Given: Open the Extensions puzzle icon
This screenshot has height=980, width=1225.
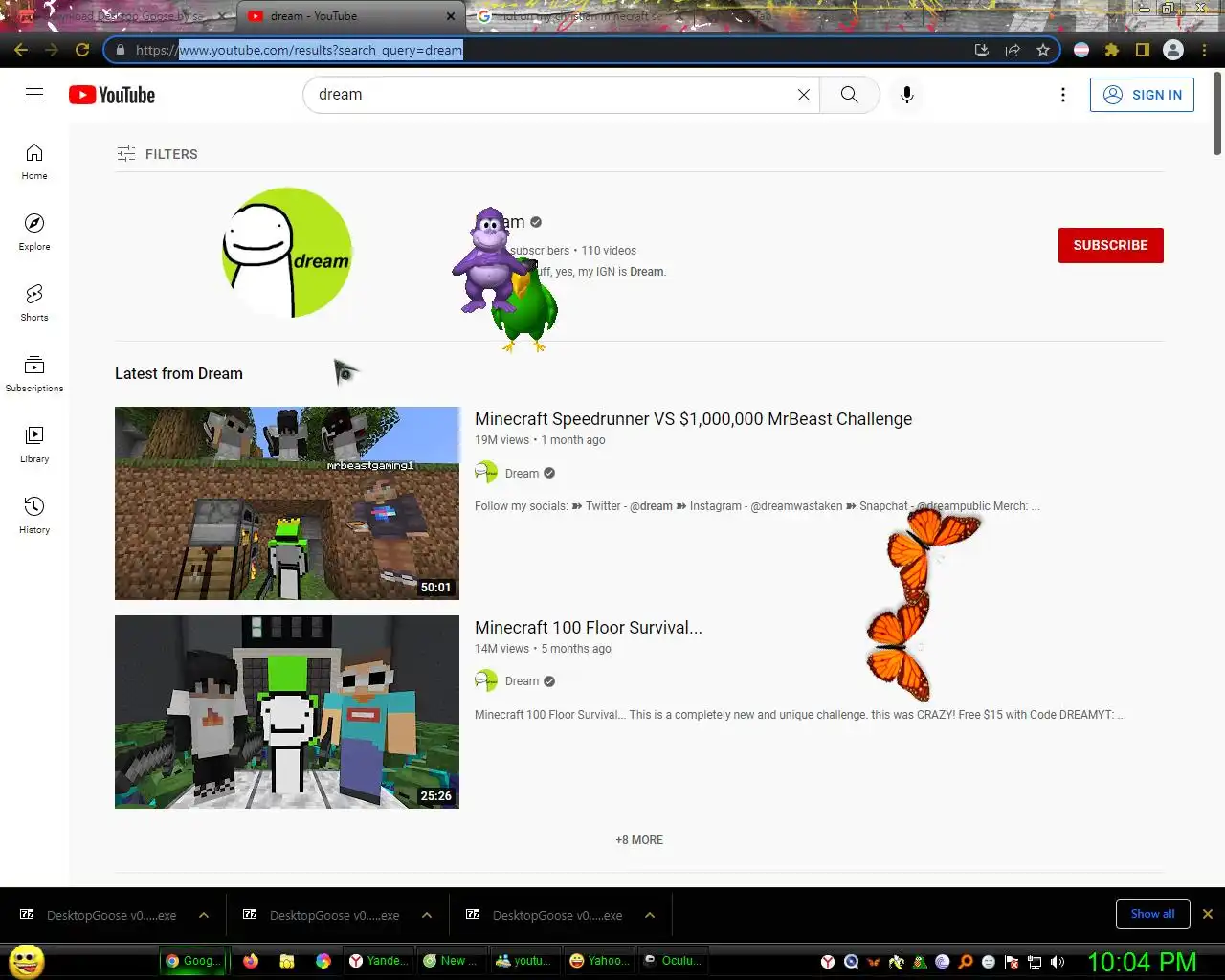Looking at the screenshot, I should click(x=1112, y=50).
